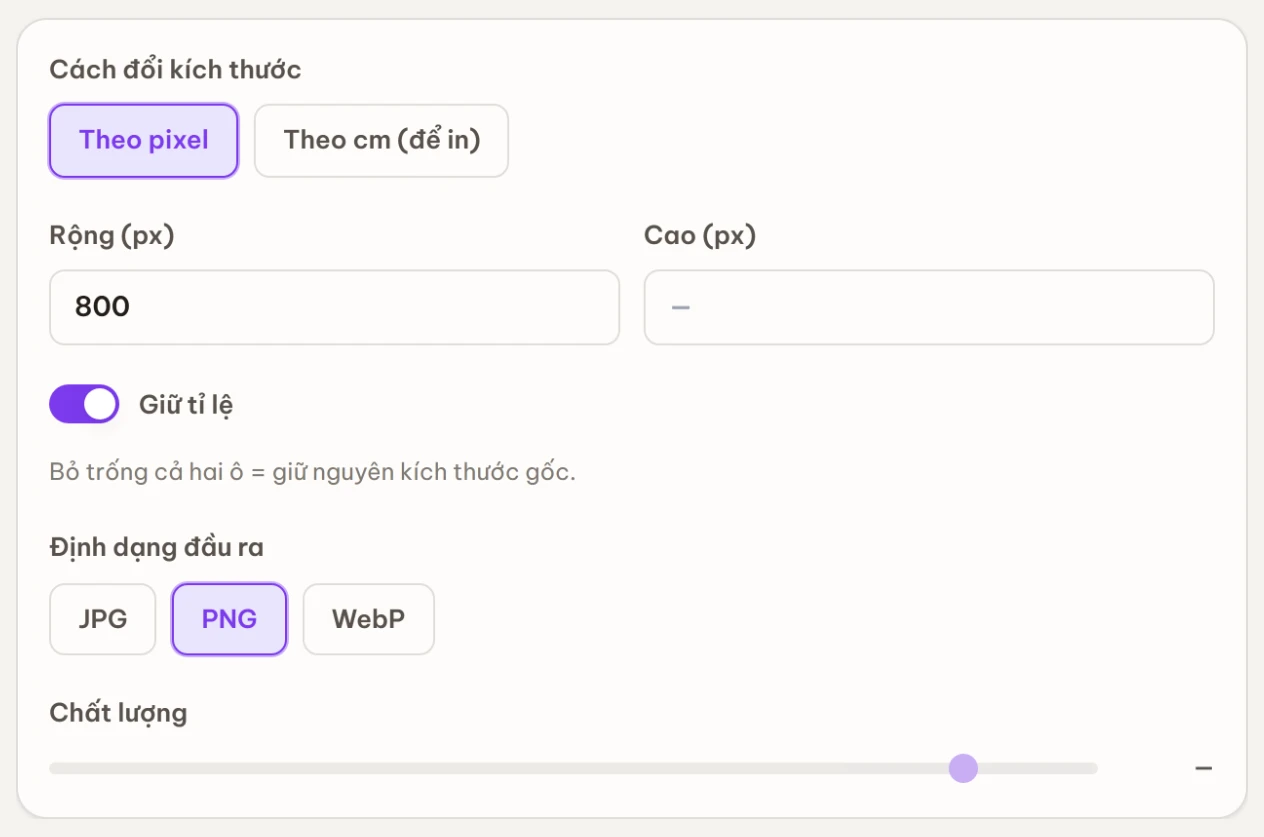Click the purple Chất lượng slider handle
Viewport: 1264px width, 837px height.
pos(963,768)
